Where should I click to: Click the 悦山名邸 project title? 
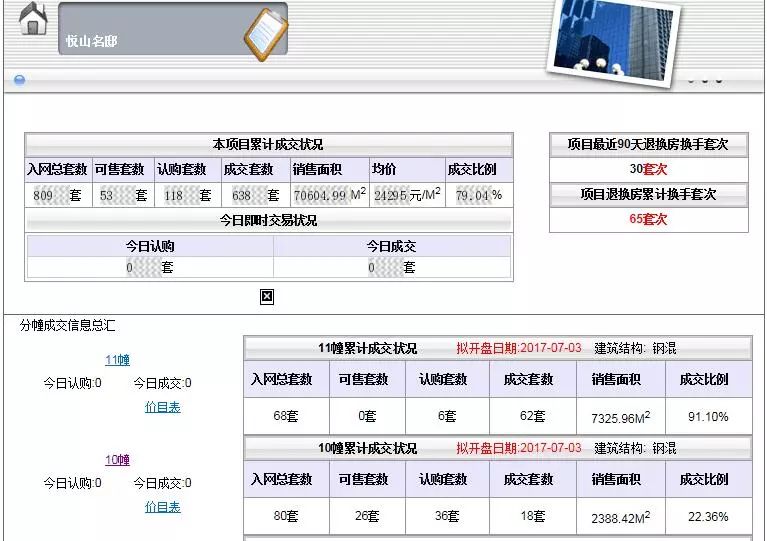click(91, 41)
